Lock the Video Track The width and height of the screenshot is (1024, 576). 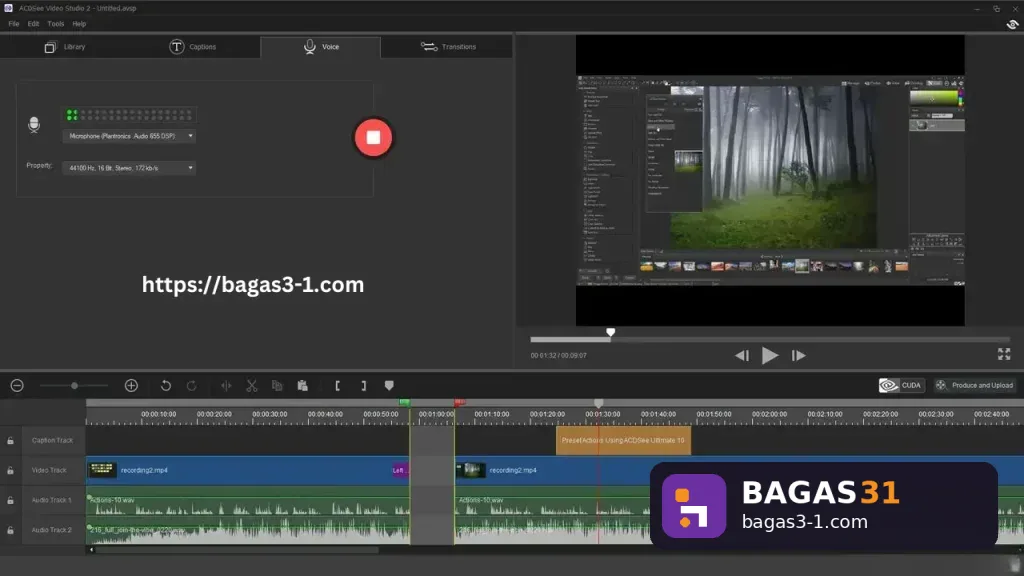pos(10,471)
